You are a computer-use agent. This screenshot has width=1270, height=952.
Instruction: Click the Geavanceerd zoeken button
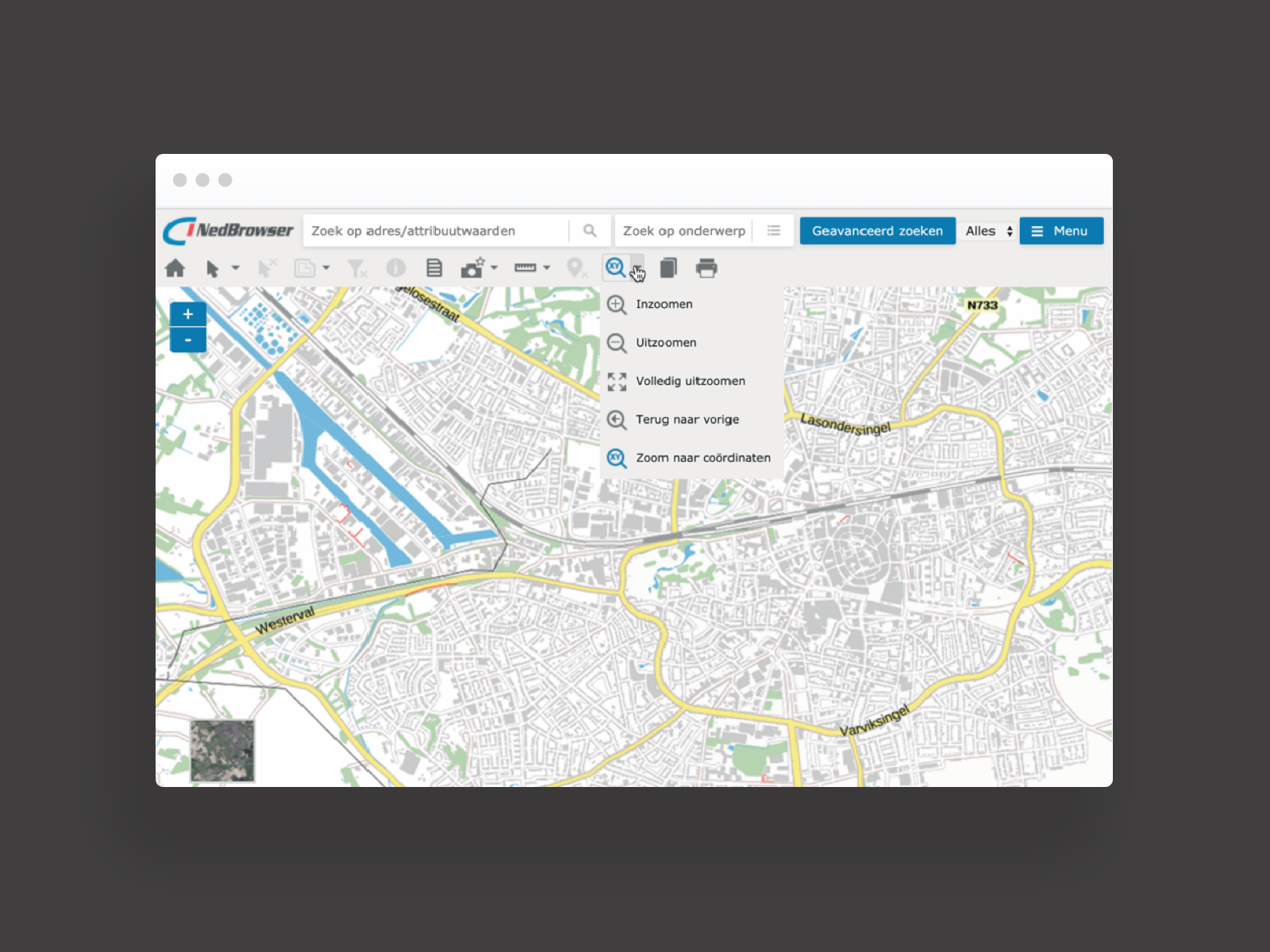877,231
